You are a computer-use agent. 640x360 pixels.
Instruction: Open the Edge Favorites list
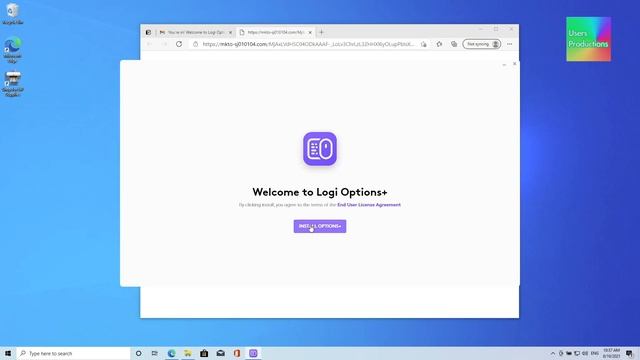[439, 44]
